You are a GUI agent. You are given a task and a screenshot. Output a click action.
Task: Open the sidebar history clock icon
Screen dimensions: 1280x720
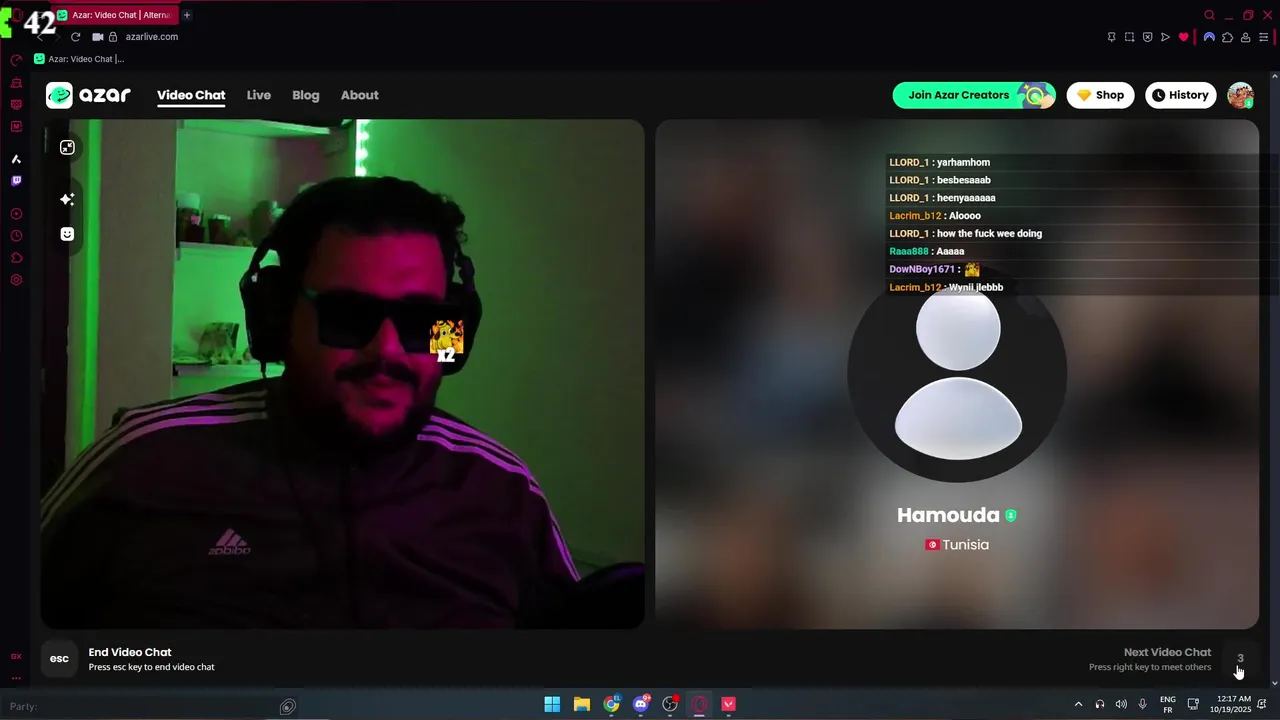(16, 236)
